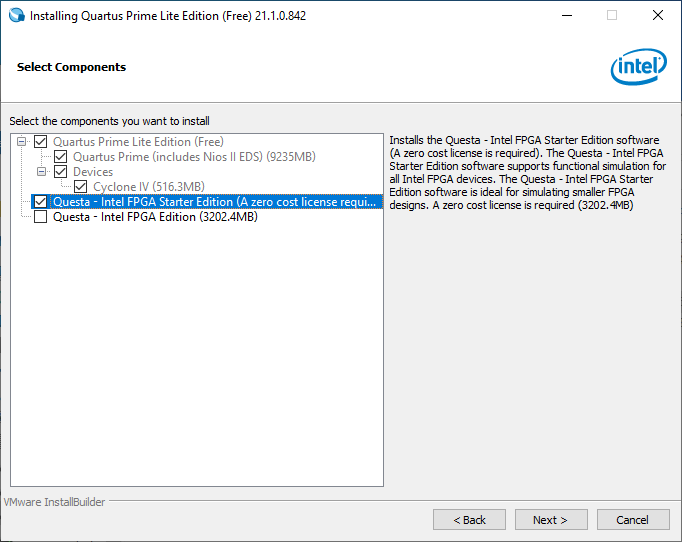Select the Devices tree item label
The image size is (682, 542).
[x=93, y=172]
